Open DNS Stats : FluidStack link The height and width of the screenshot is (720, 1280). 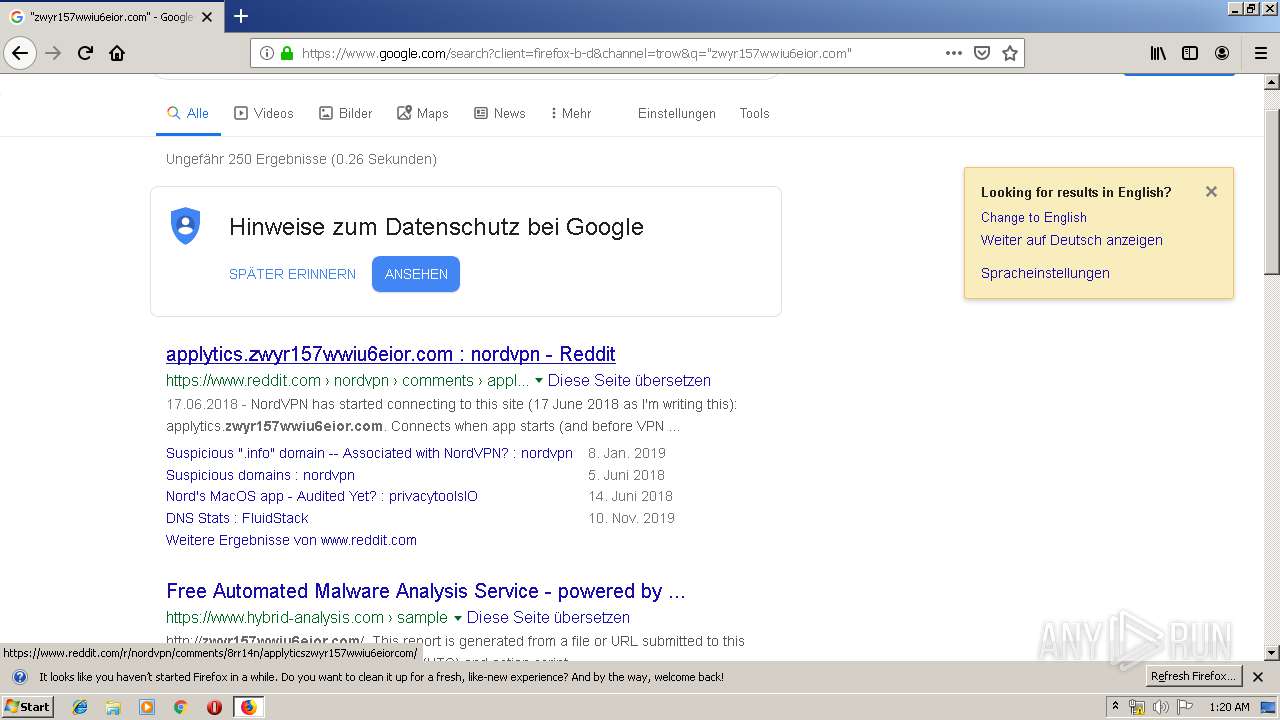coord(237,518)
